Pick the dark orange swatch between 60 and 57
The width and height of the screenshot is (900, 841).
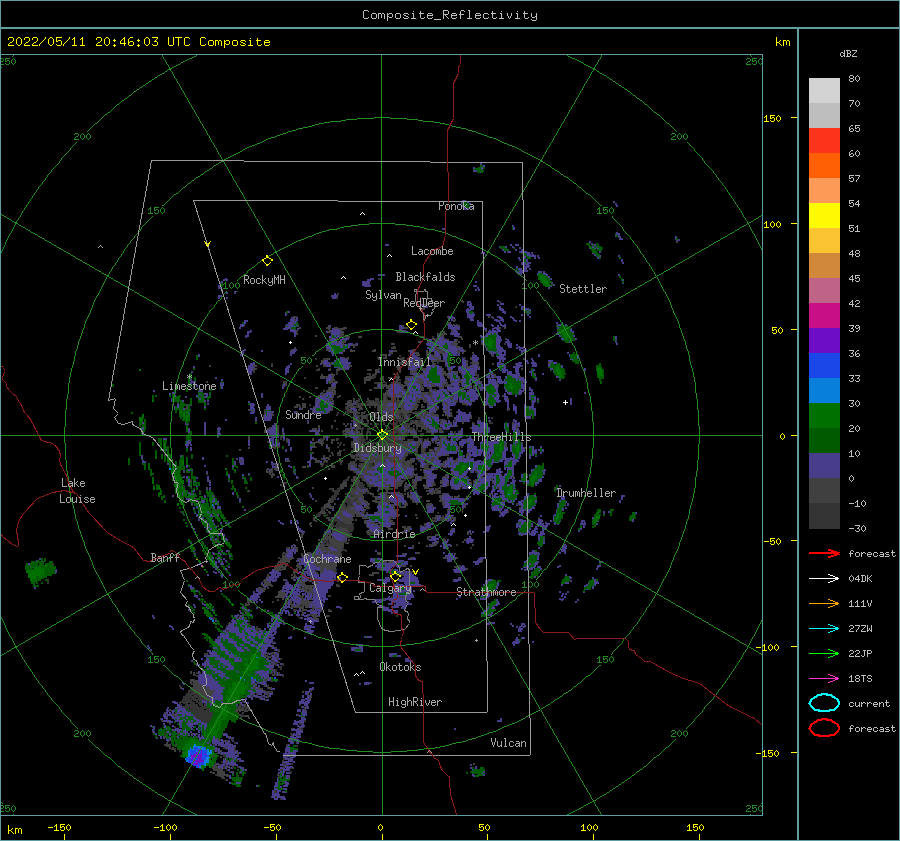824,166
